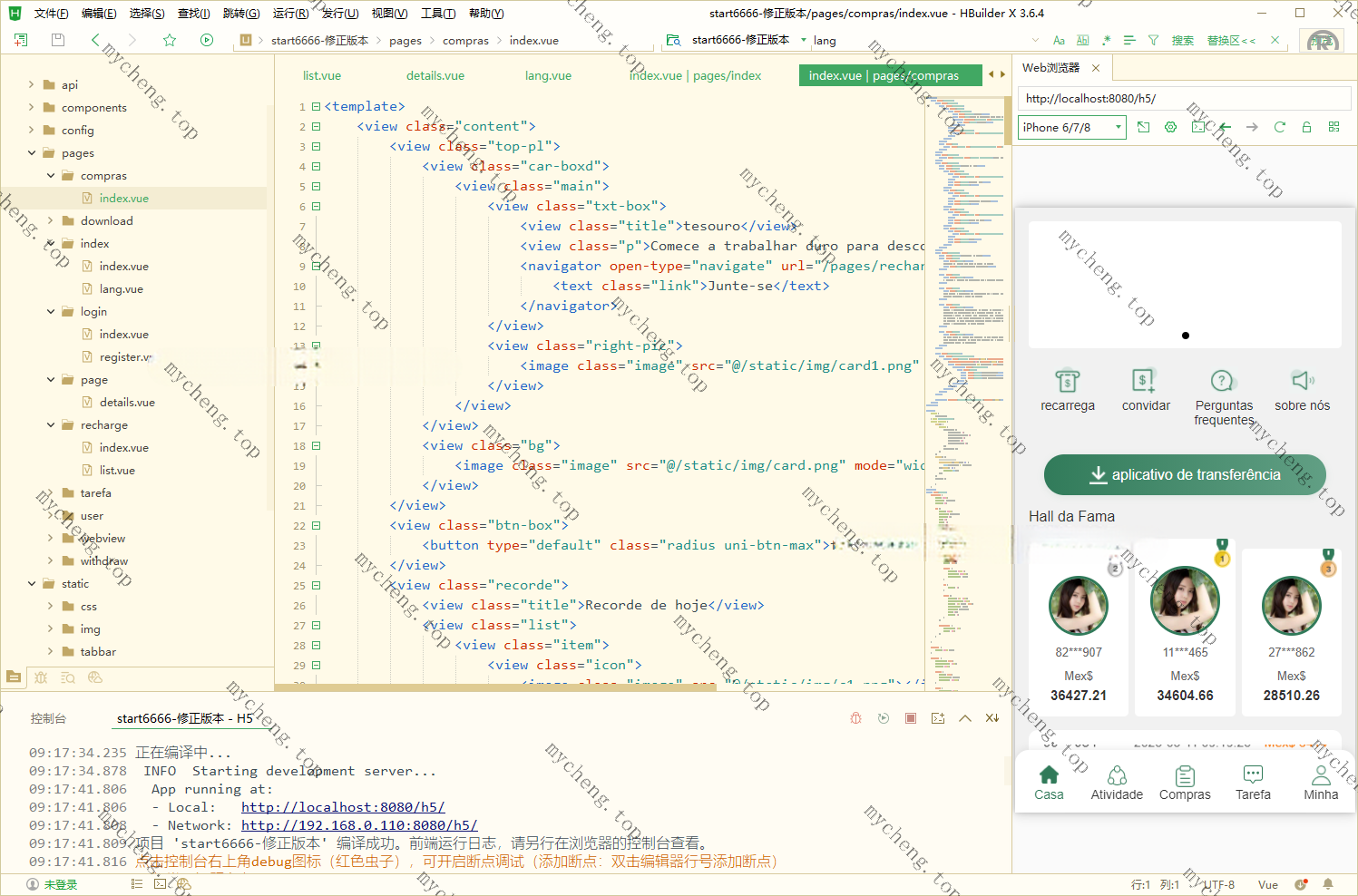This screenshot has width=1358, height=896.
Task: Open the browser settings gear icon
Action: (1170, 127)
